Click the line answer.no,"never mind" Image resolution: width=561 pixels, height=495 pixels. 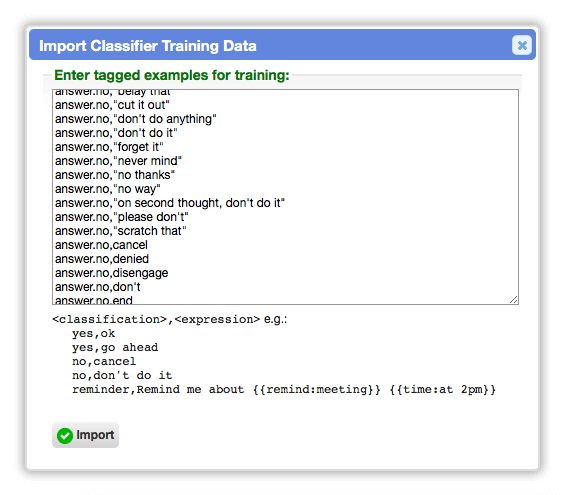[x=118, y=161]
